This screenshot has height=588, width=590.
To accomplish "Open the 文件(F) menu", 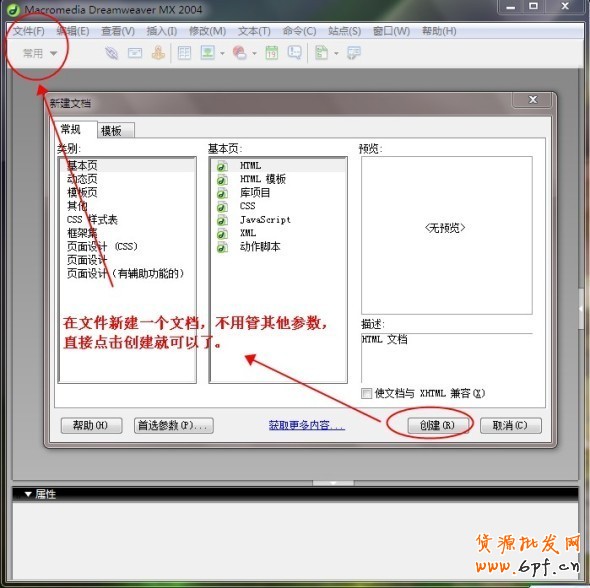I will (x=29, y=31).
